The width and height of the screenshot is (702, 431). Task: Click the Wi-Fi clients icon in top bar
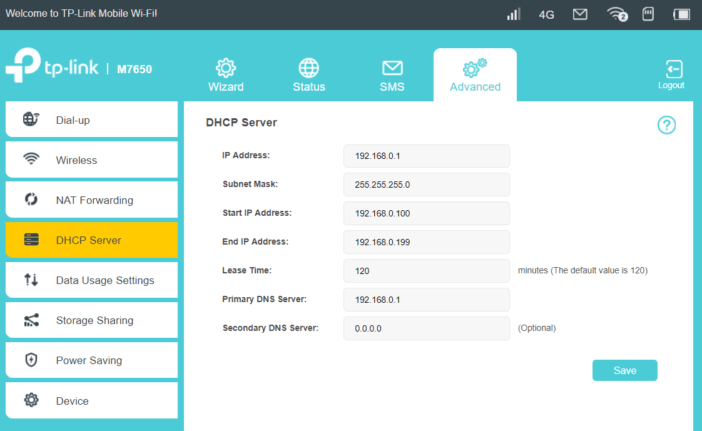pos(617,14)
